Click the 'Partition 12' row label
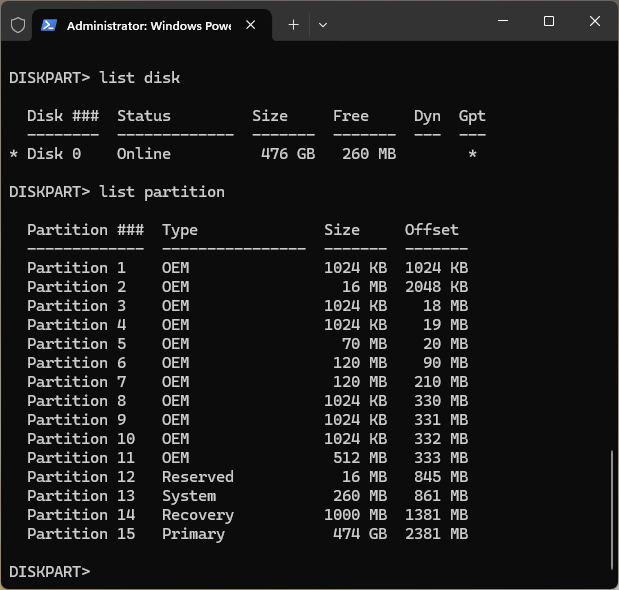The height and width of the screenshot is (590, 619). [81, 477]
